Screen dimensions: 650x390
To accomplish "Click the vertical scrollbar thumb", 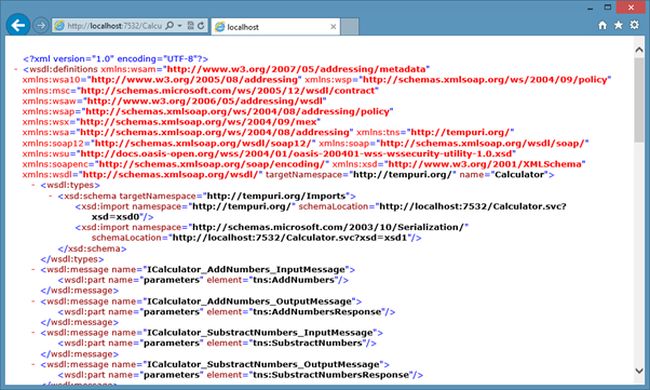I will [x=639, y=99].
